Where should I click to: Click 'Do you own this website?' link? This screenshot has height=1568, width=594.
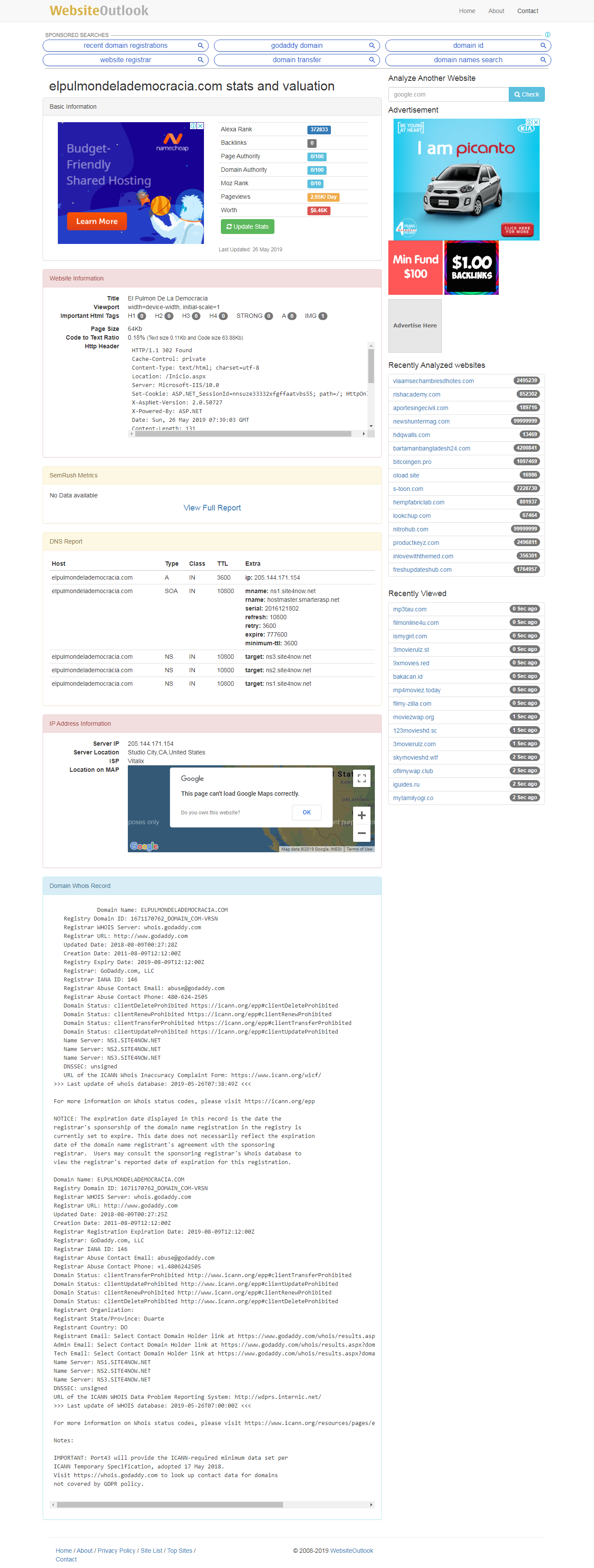click(210, 813)
